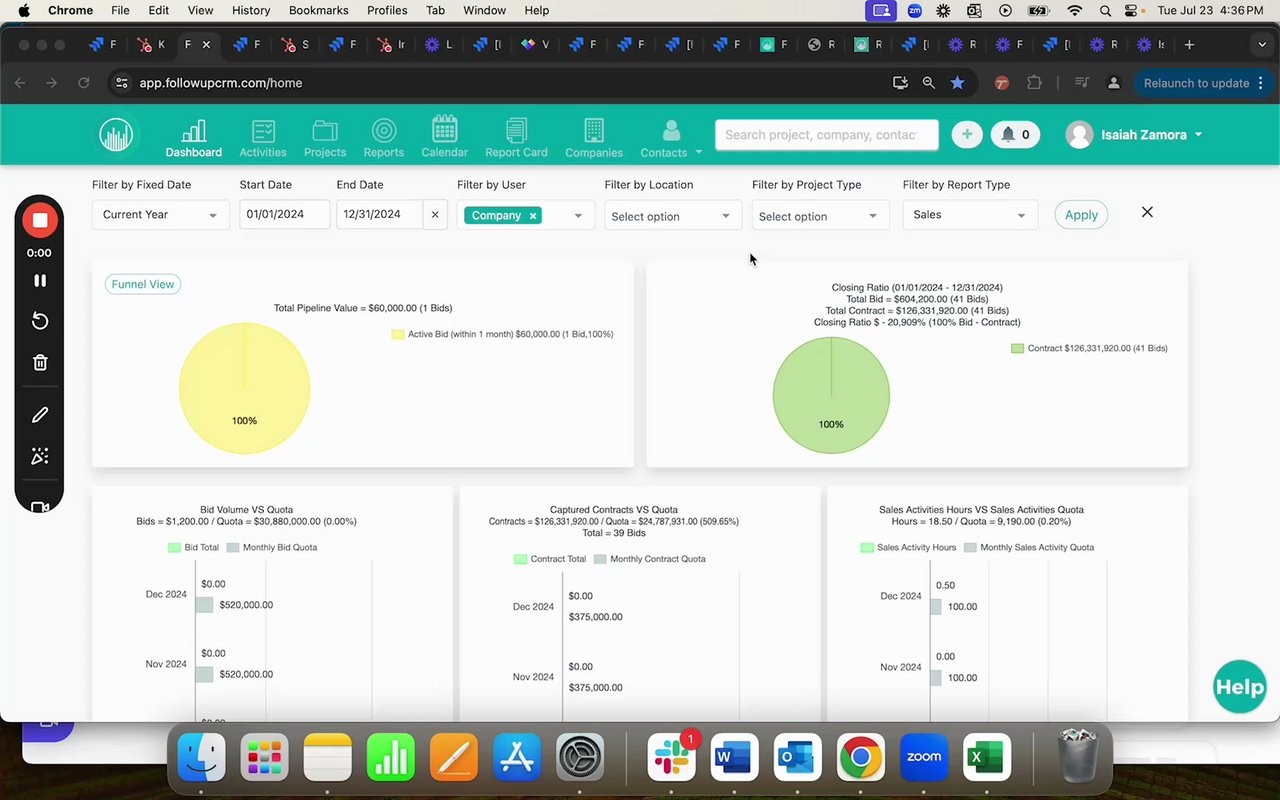Open Report Card page

516,138
